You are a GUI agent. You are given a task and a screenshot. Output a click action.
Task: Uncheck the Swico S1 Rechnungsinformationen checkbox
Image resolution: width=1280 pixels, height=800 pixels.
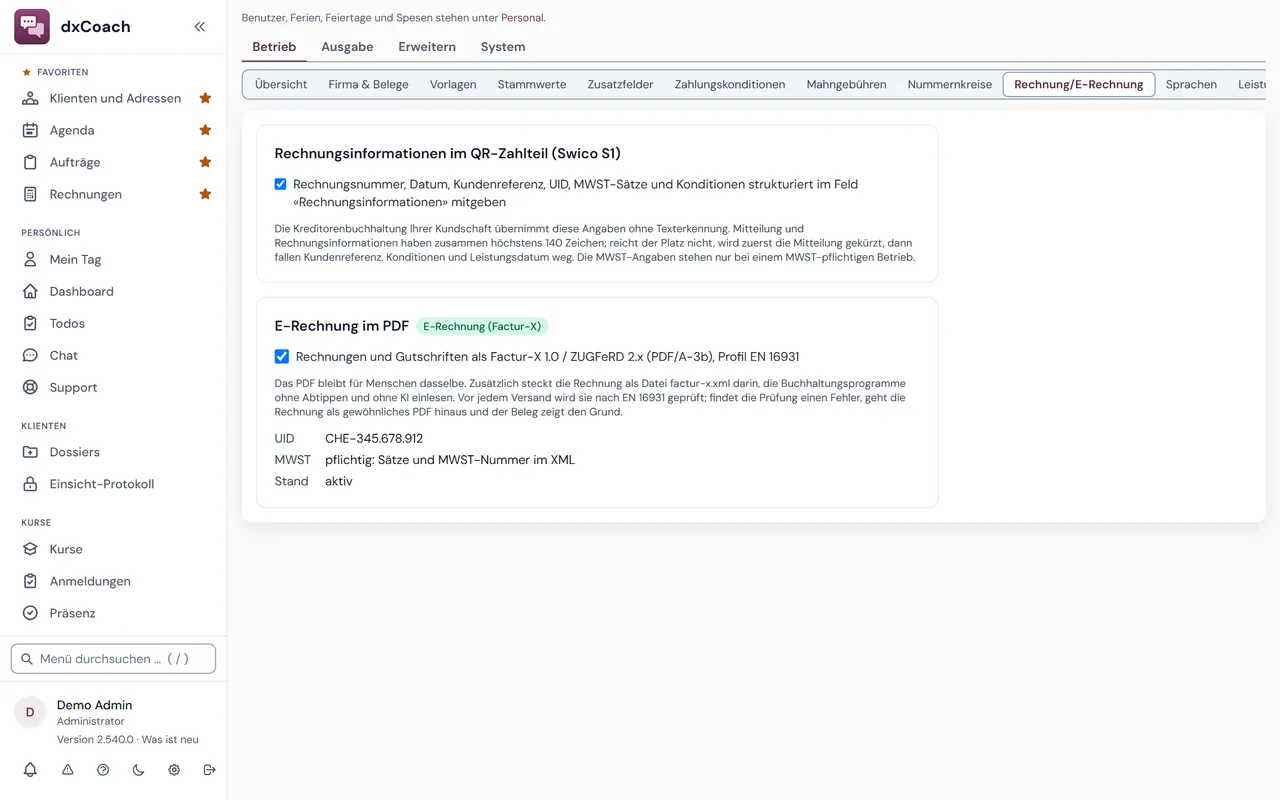[281, 184]
